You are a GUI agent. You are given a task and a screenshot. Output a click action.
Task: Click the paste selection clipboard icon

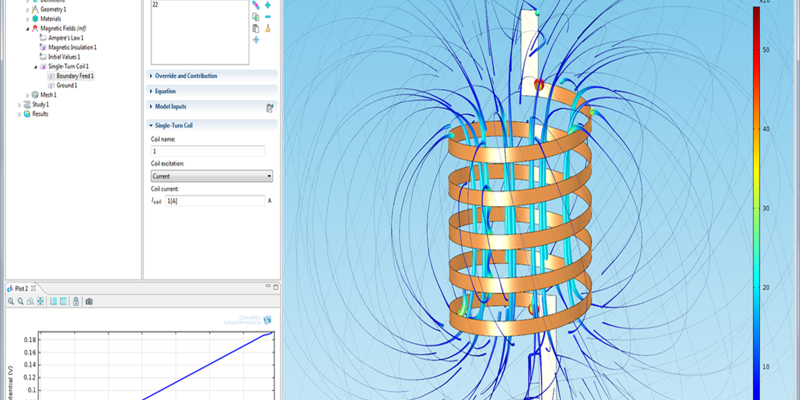click(x=256, y=29)
